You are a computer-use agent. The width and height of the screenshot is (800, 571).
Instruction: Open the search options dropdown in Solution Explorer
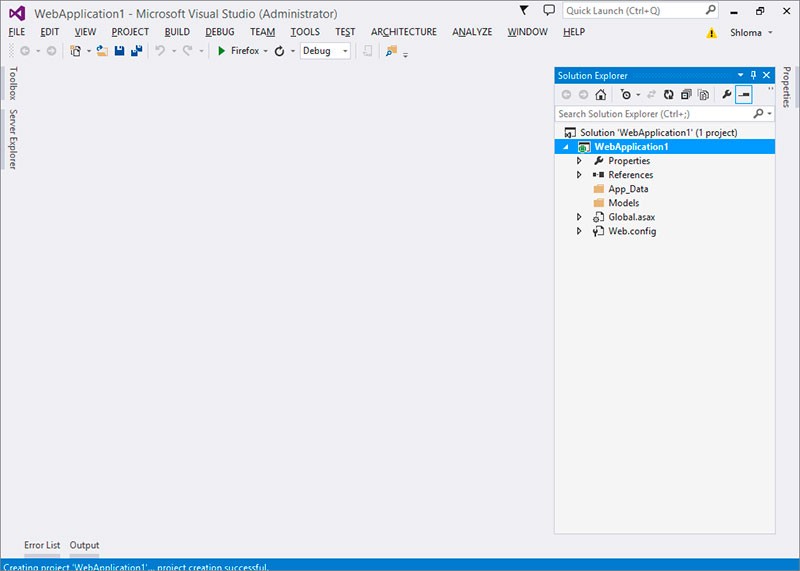(x=769, y=114)
